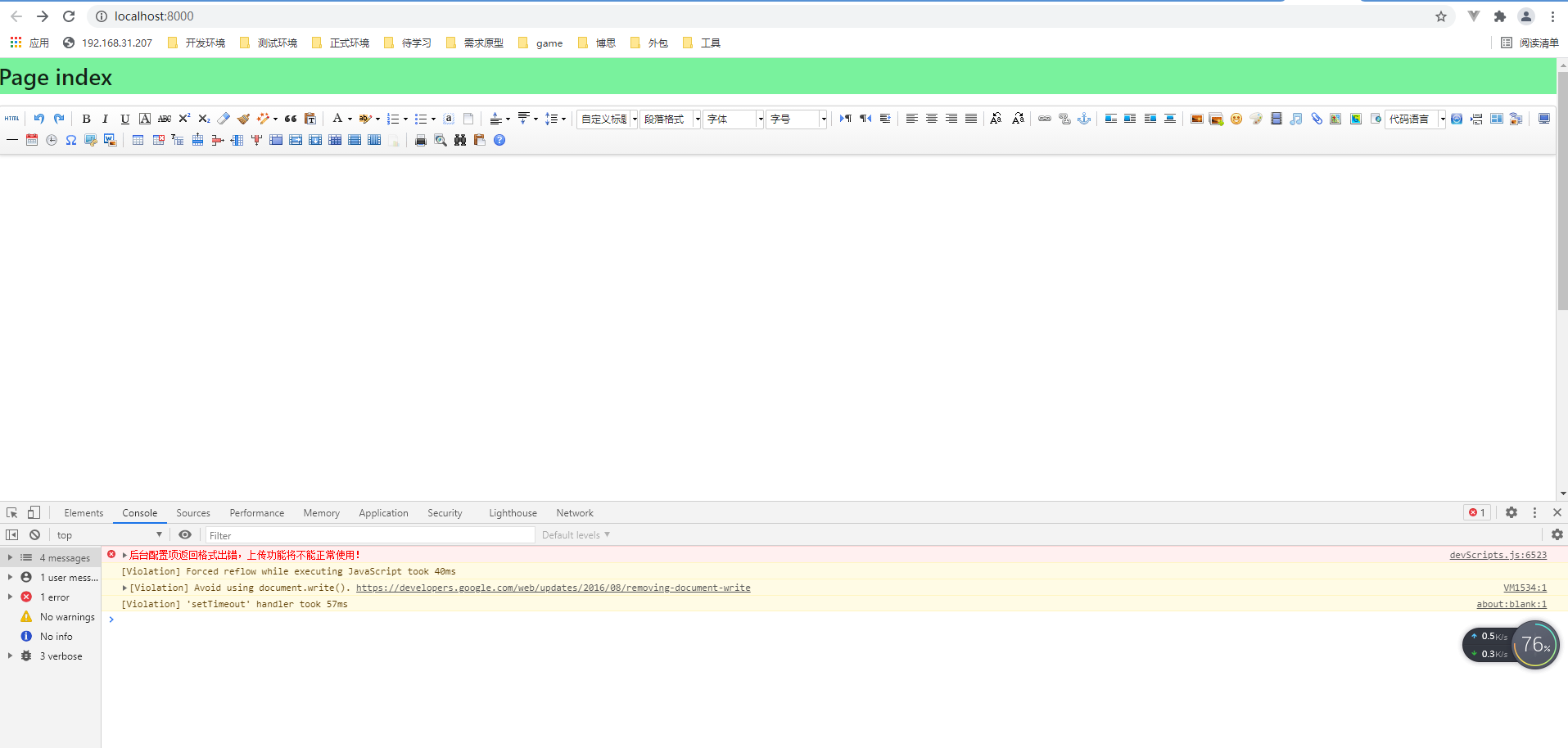Viewport: 1568px width, 748px height.
Task: Open DevTools settings with the gear icon
Action: click(x=1510, y=512)
